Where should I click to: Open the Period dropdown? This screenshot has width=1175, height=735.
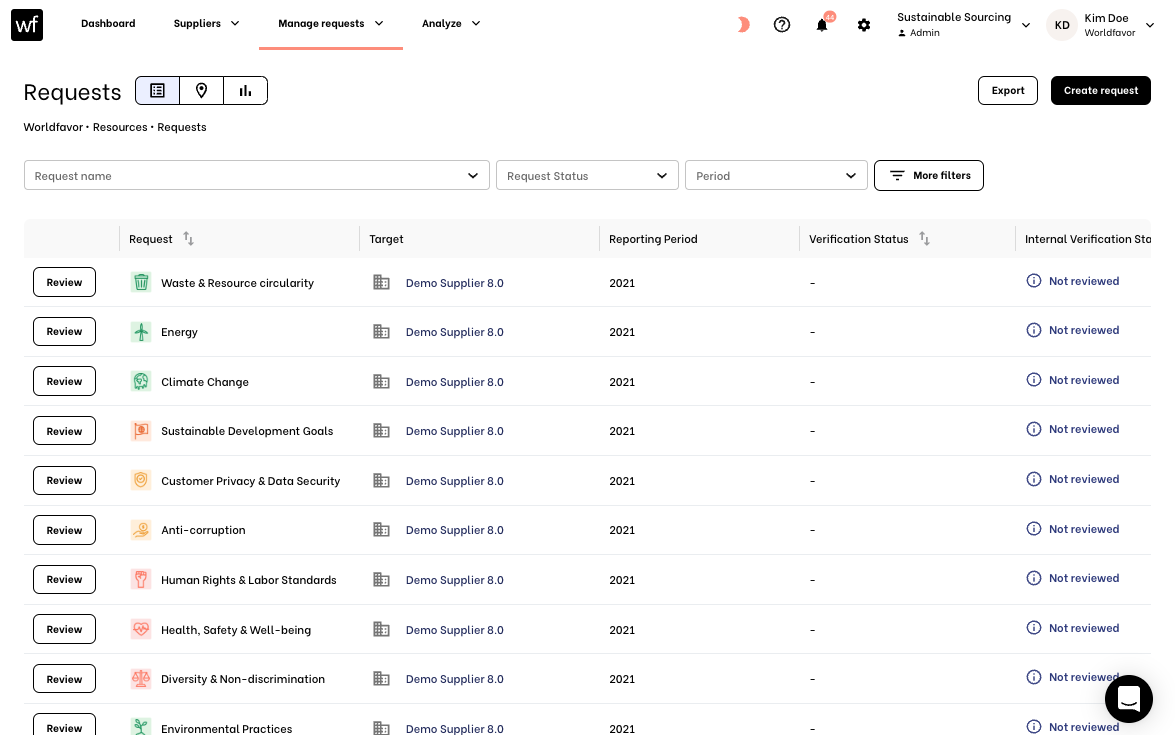(775, 176)
